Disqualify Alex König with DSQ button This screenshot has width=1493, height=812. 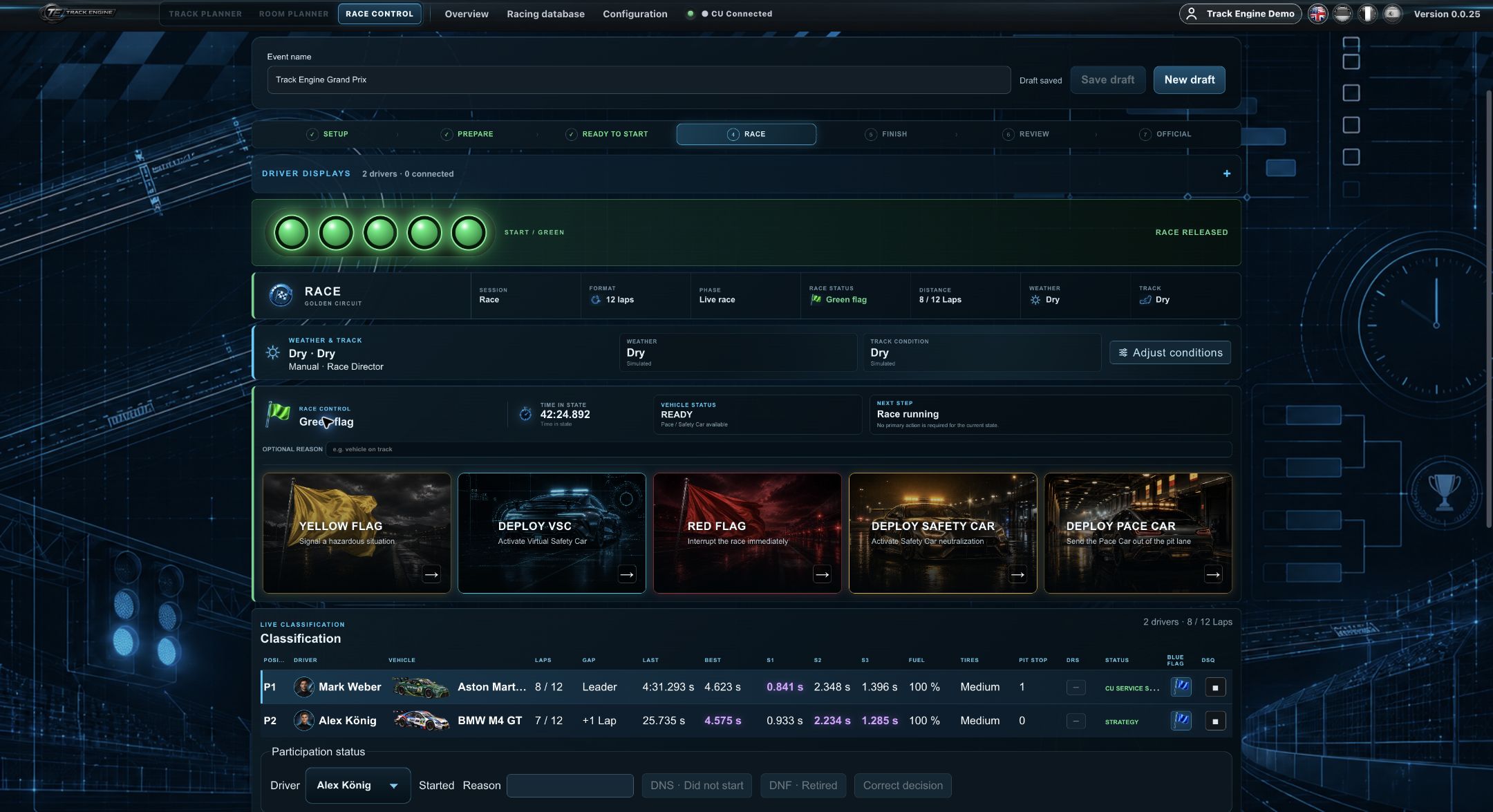1215,721
